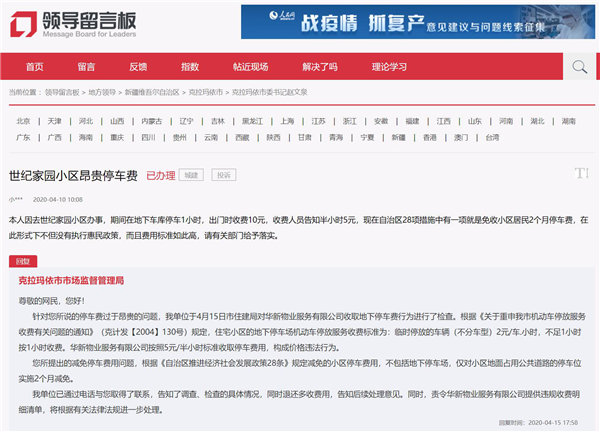Open the 指数 nav item
The width and height of the screenshot is (600, 432).
[190, 67]
